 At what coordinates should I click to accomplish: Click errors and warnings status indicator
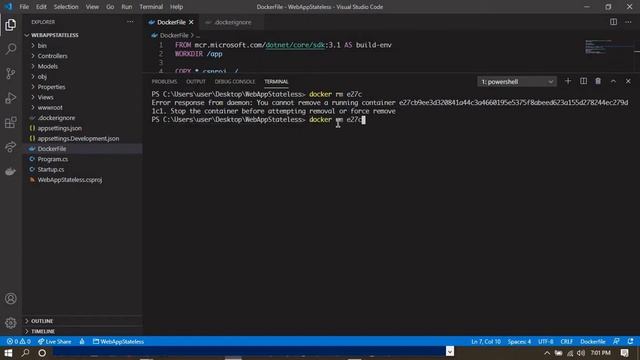pyautogui.click(x=18, y=342)
